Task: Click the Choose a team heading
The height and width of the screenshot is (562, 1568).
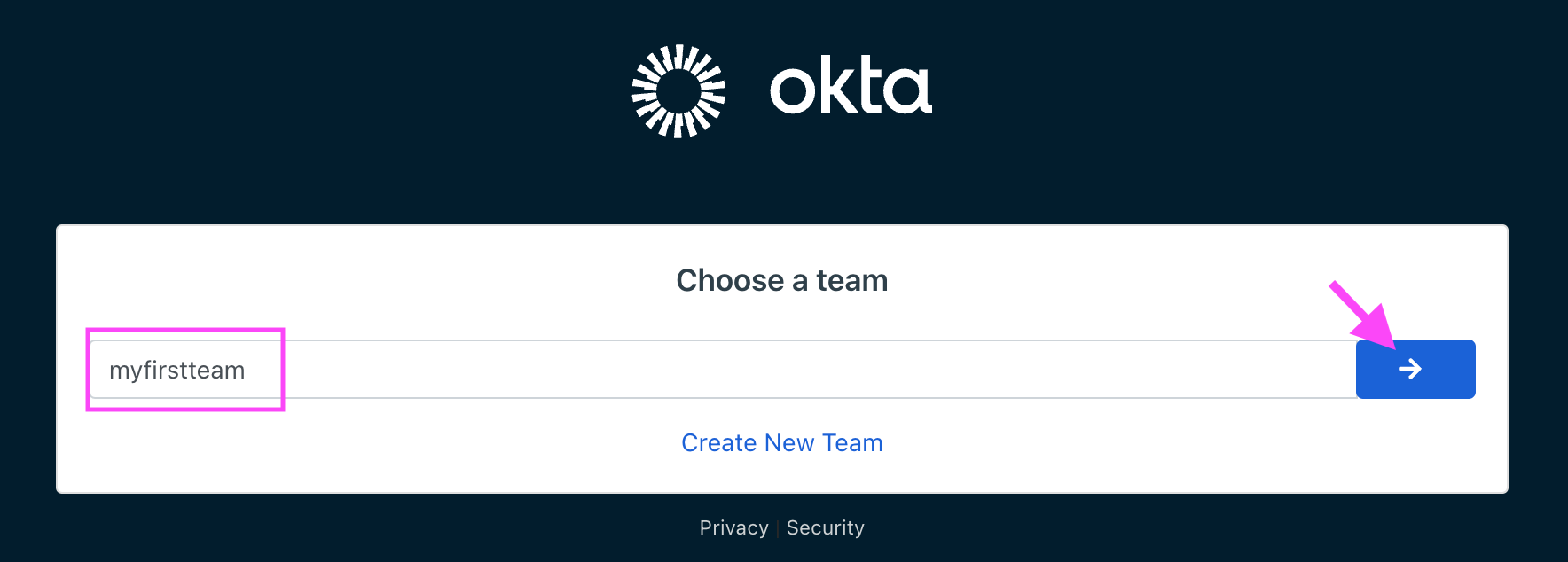Action: 781,280
